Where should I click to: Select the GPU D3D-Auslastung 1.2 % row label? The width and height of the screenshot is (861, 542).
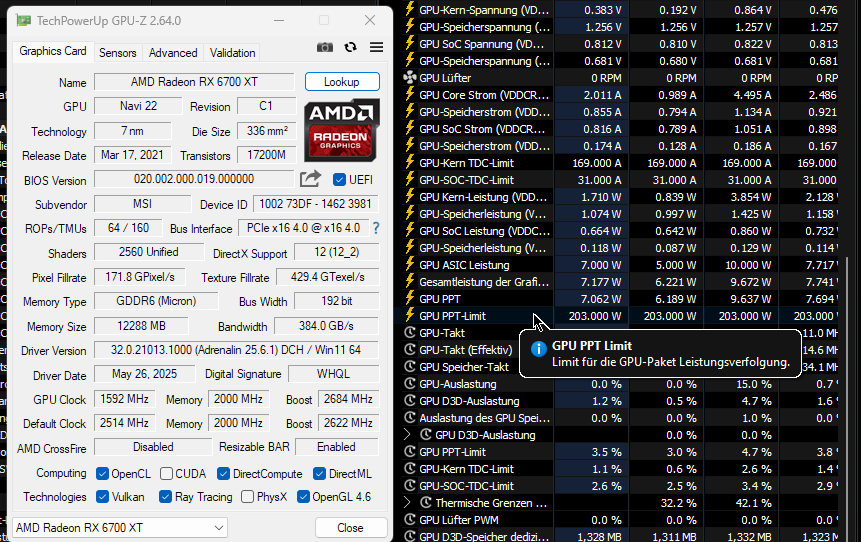(469, 401)
